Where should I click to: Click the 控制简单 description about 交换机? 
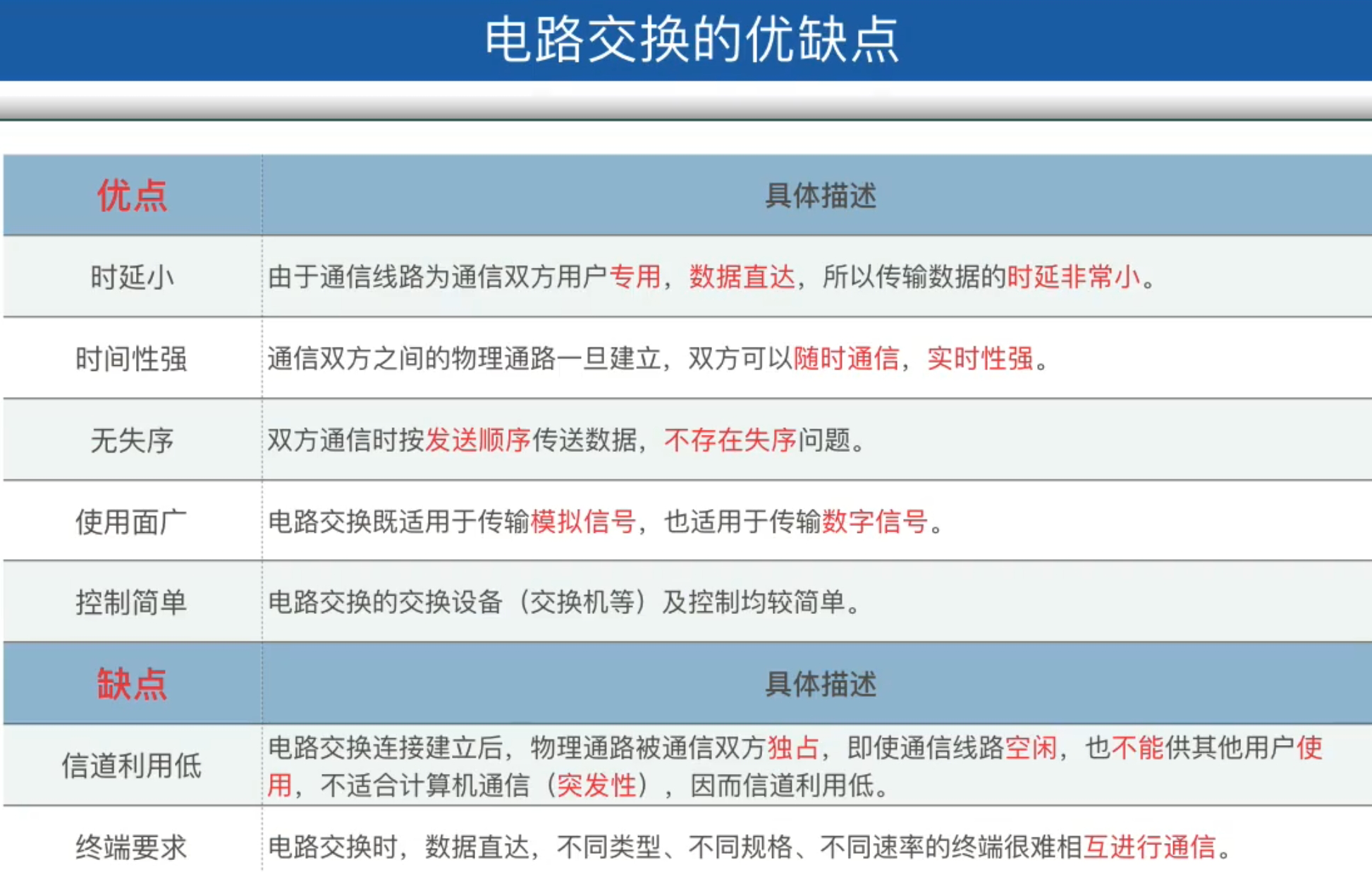pos(564,602)
